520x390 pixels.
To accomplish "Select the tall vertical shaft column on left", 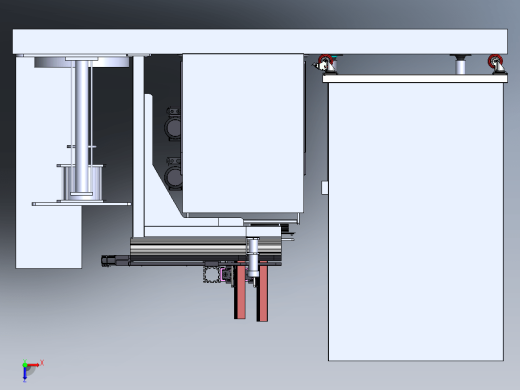I will coord(82,127).
